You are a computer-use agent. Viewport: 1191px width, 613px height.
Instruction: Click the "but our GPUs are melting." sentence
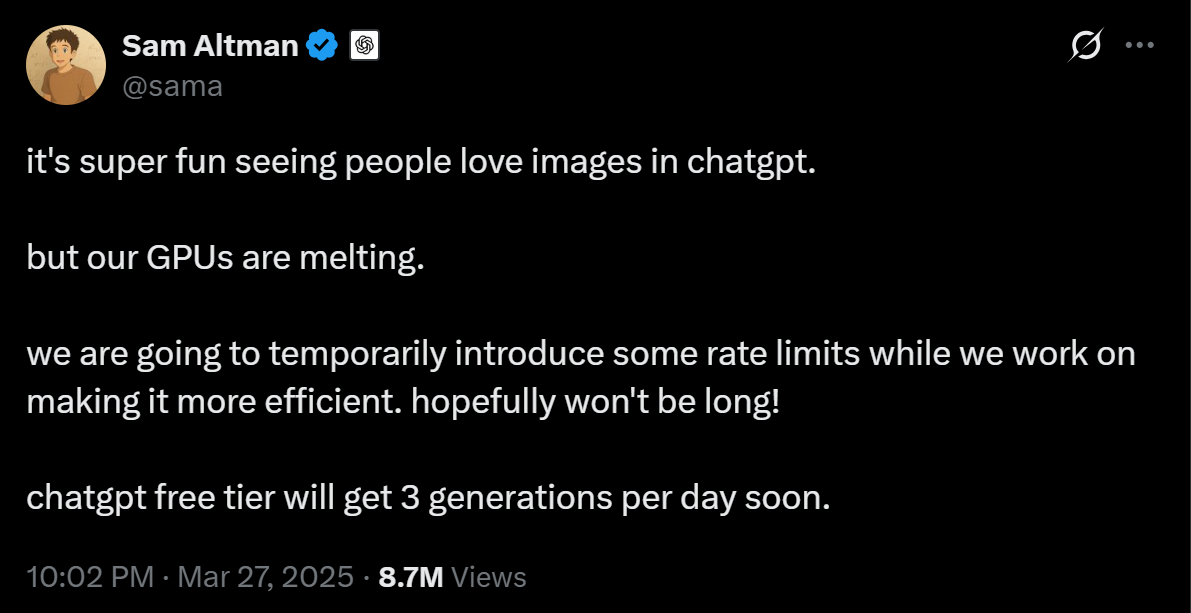click(226, 257)
